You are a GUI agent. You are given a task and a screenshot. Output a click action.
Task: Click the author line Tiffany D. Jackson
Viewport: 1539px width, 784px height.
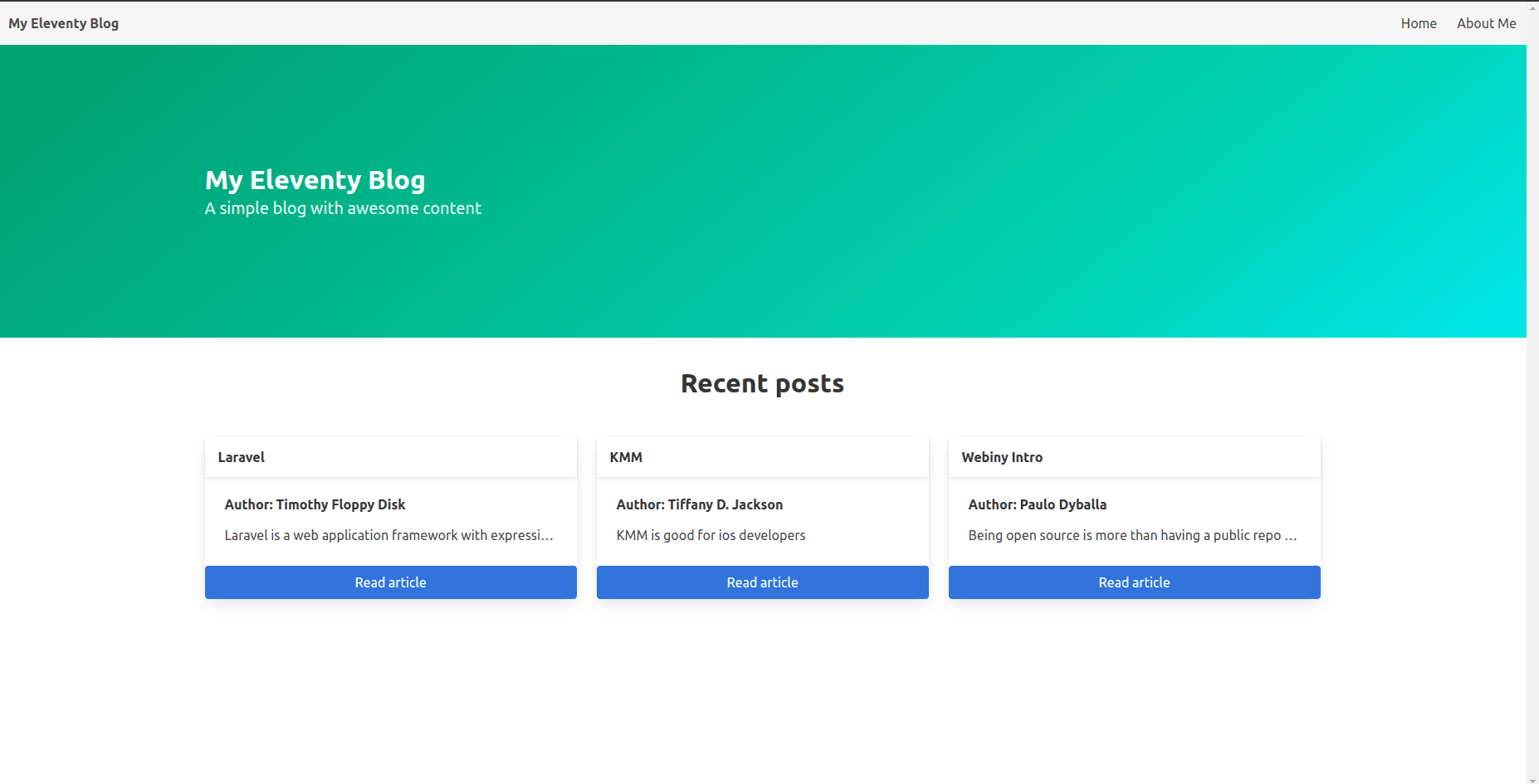[x=699, y=504]
